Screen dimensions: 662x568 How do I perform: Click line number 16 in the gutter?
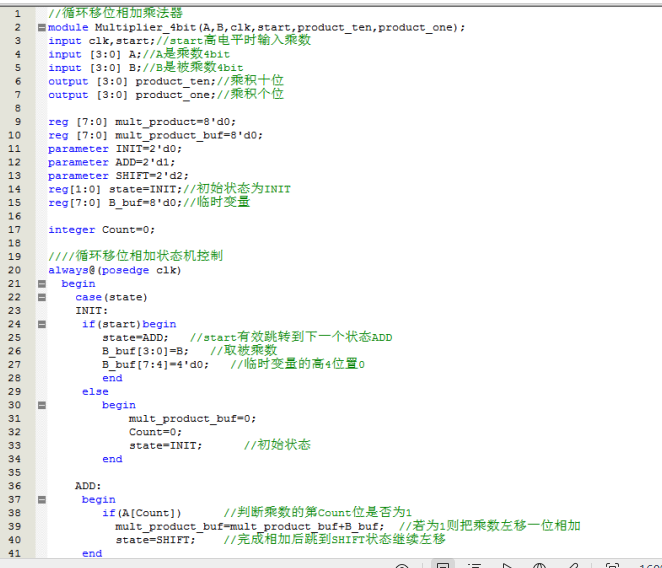tap(14, 216)
